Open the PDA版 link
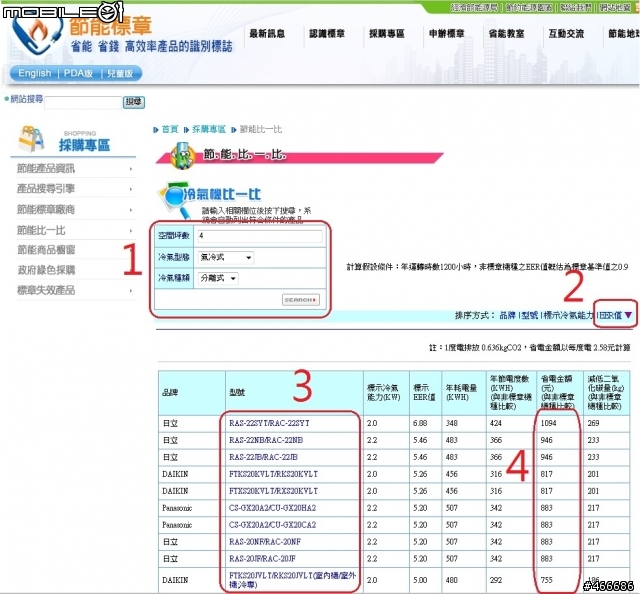 click(x=78, y=73)
